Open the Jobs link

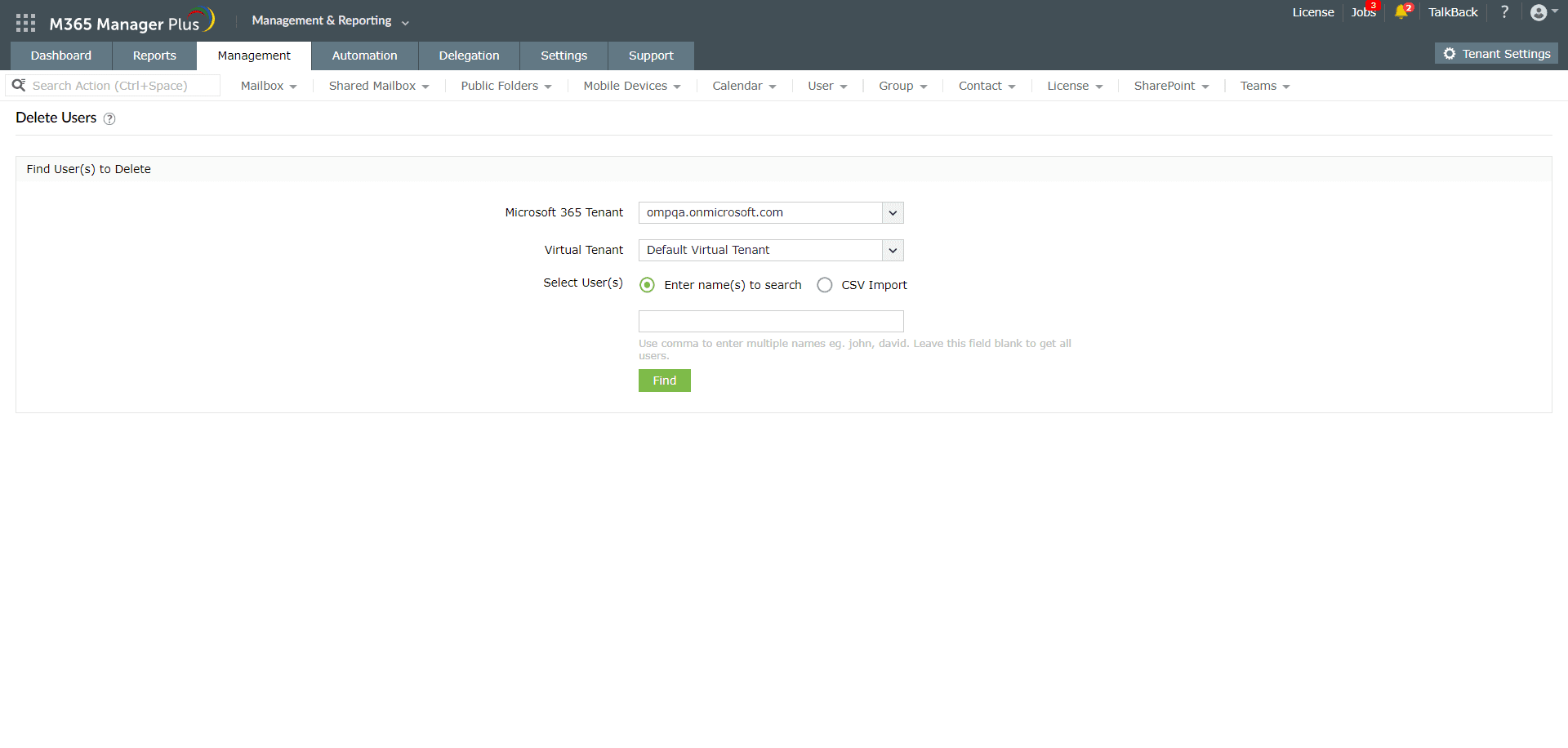pyautogui.click(x=1363, y=12)
